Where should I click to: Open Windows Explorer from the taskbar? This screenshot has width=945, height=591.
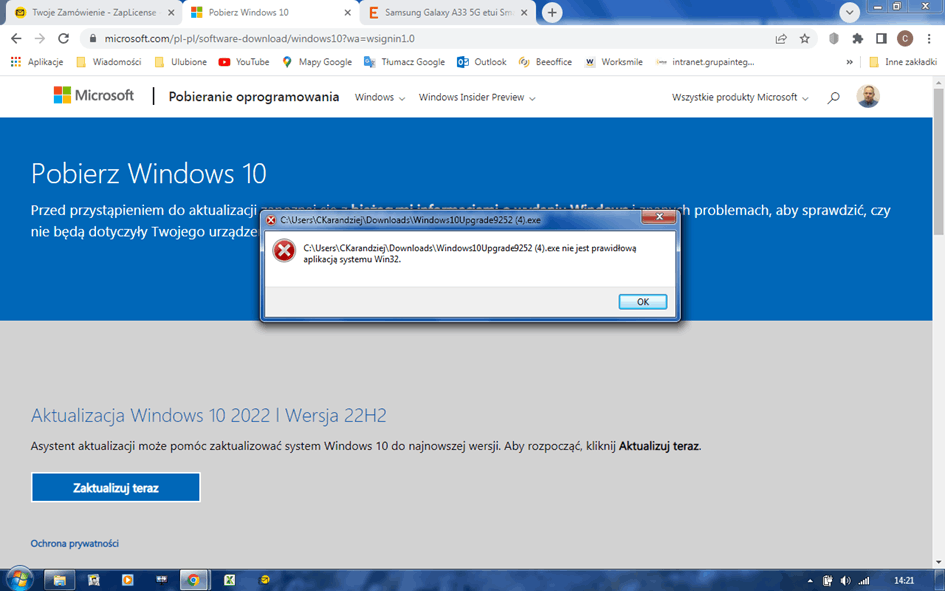click(59, 580)
